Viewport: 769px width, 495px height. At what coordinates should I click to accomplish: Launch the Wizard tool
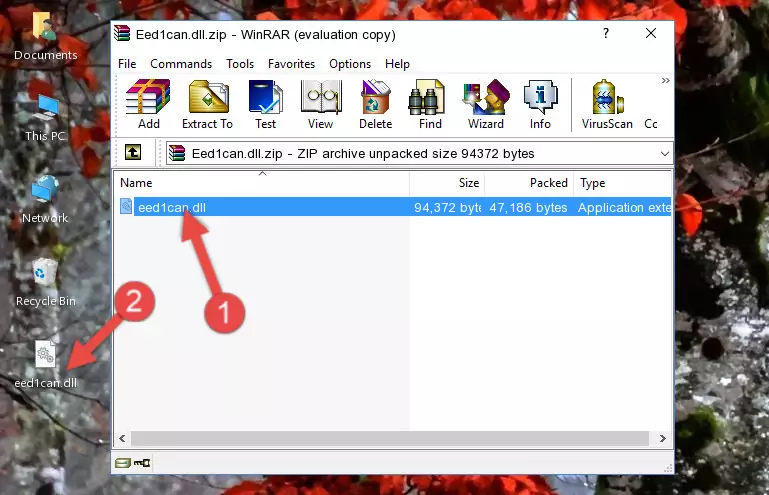(x=486, y=104)
